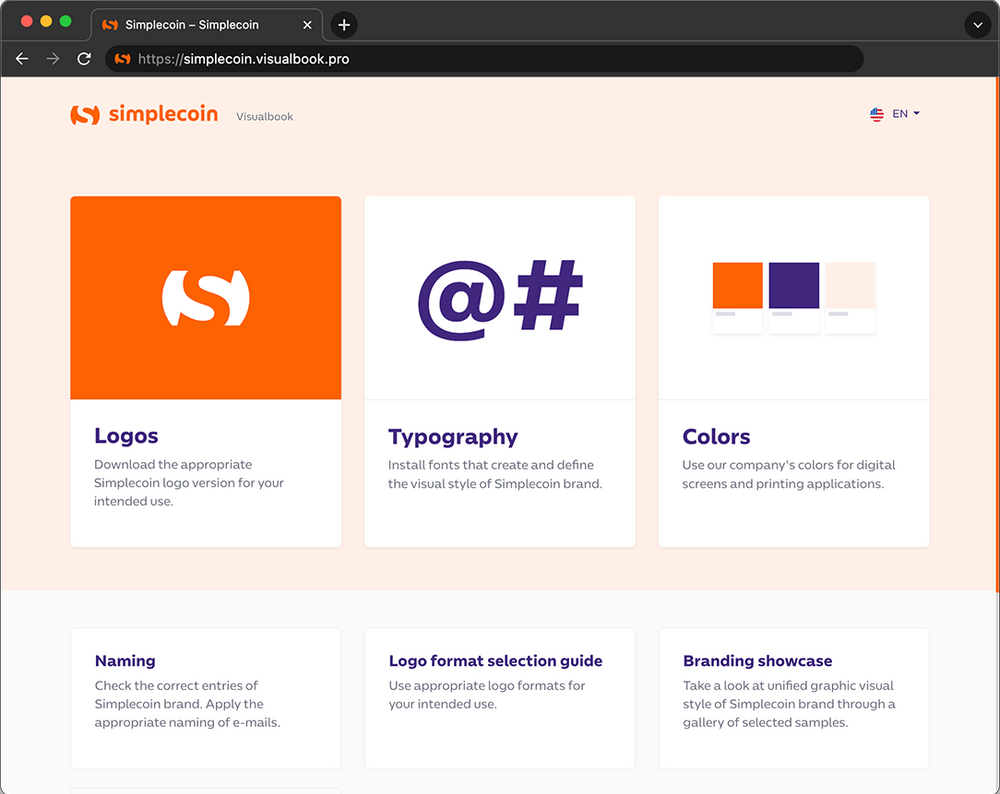
Task: Open the Typography heading link
Action: (453, 437)
